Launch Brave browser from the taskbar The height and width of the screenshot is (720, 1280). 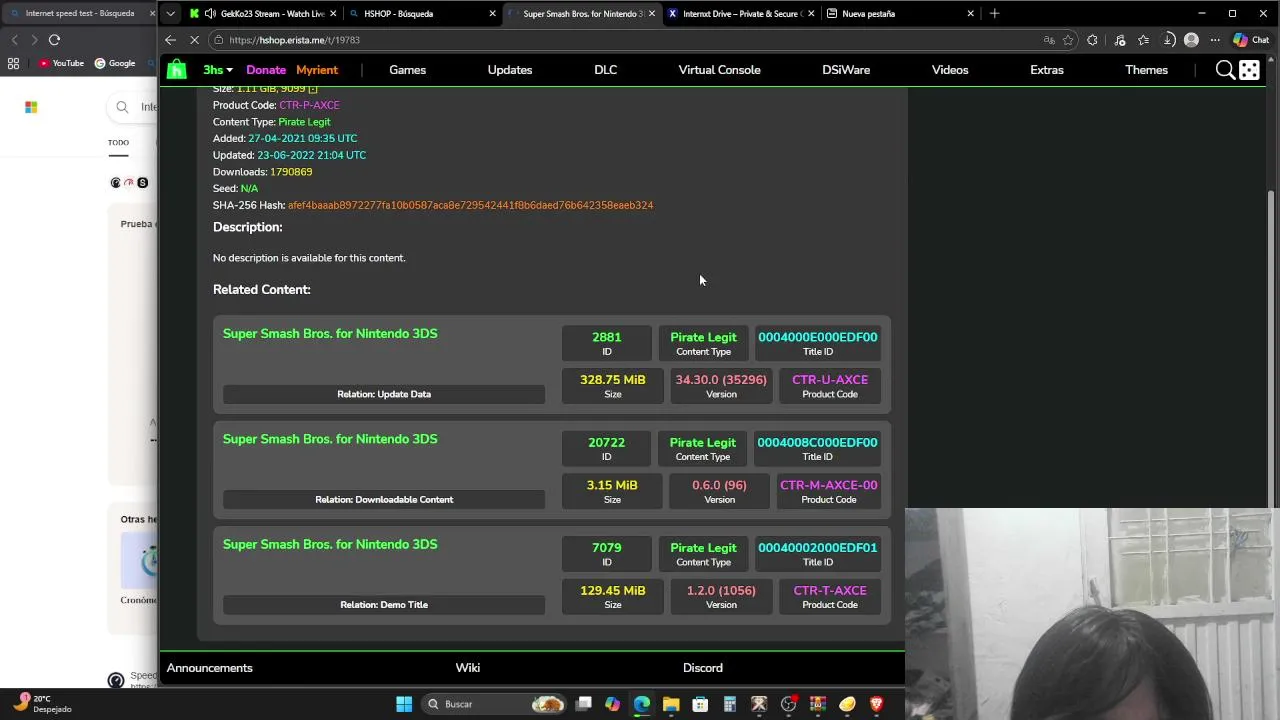tap(877, 704)
